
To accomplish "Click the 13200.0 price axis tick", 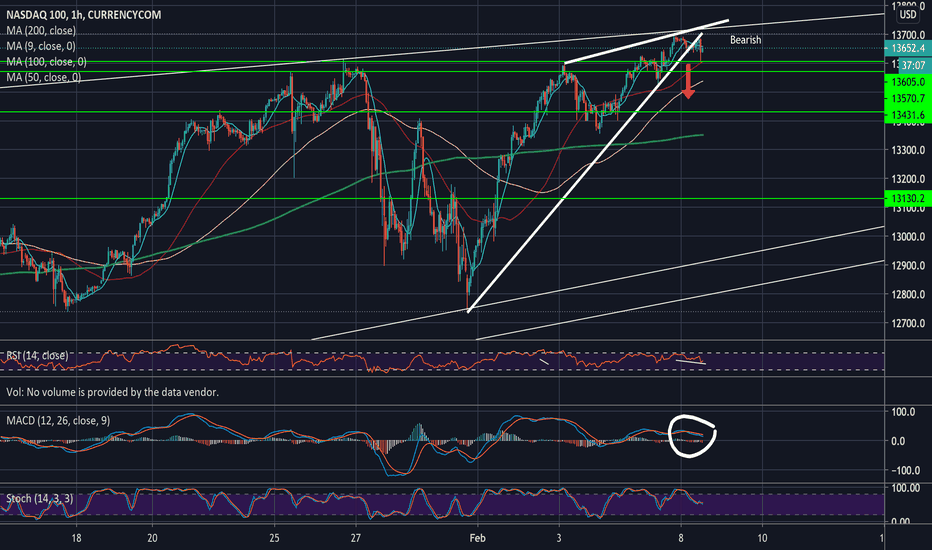I will [908, 178].
